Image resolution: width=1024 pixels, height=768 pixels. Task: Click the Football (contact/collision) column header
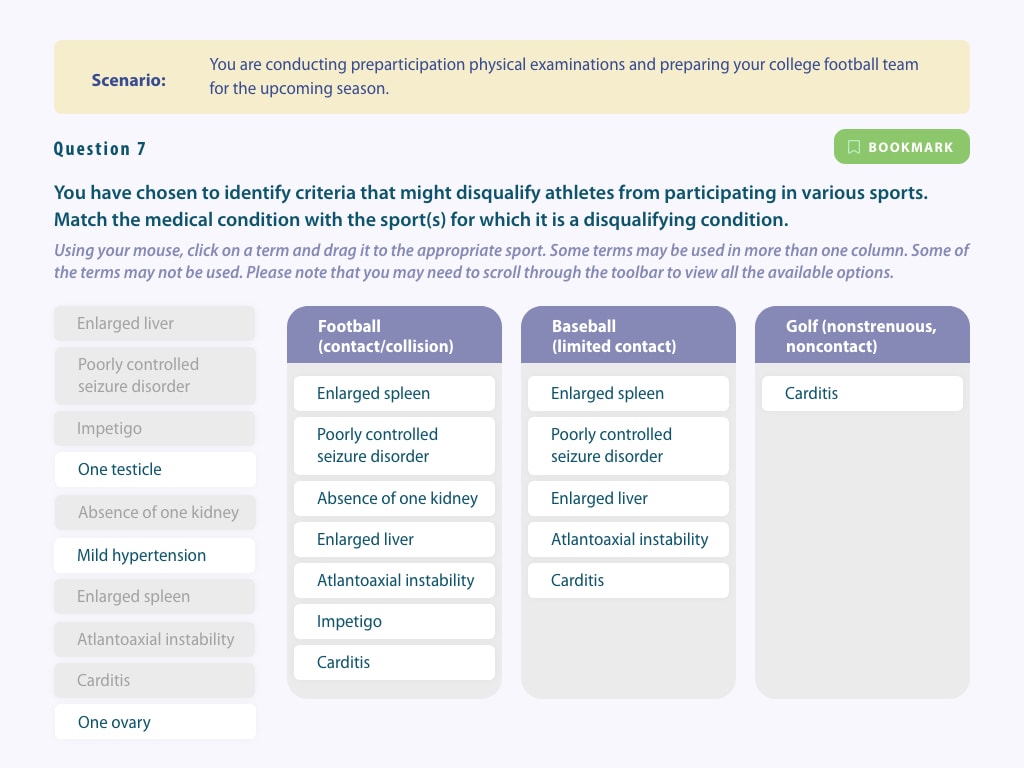(394, 335)
